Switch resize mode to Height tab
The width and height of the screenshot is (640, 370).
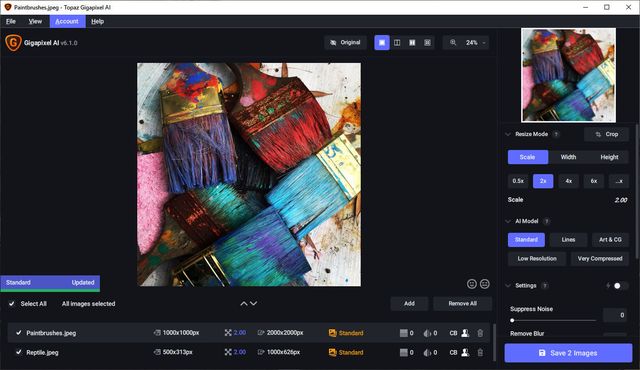(x=609, y=157)
